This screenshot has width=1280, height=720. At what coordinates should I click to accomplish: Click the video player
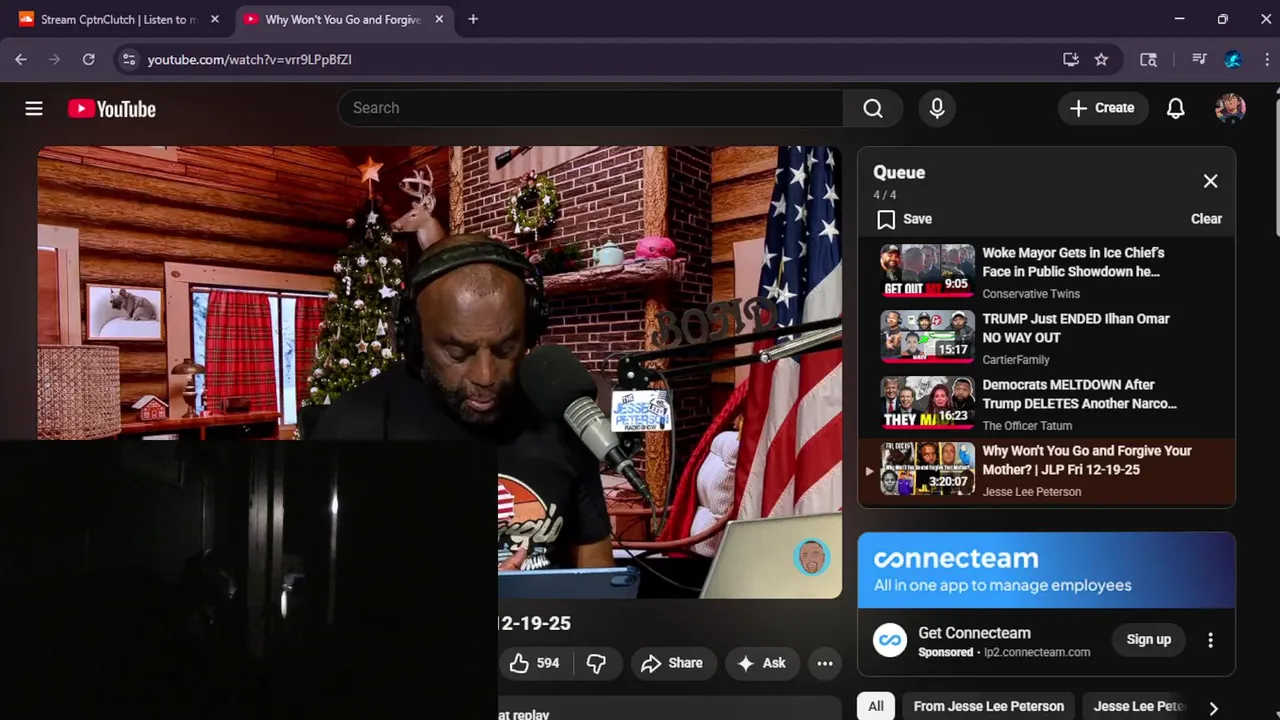[x=440, y=372]
